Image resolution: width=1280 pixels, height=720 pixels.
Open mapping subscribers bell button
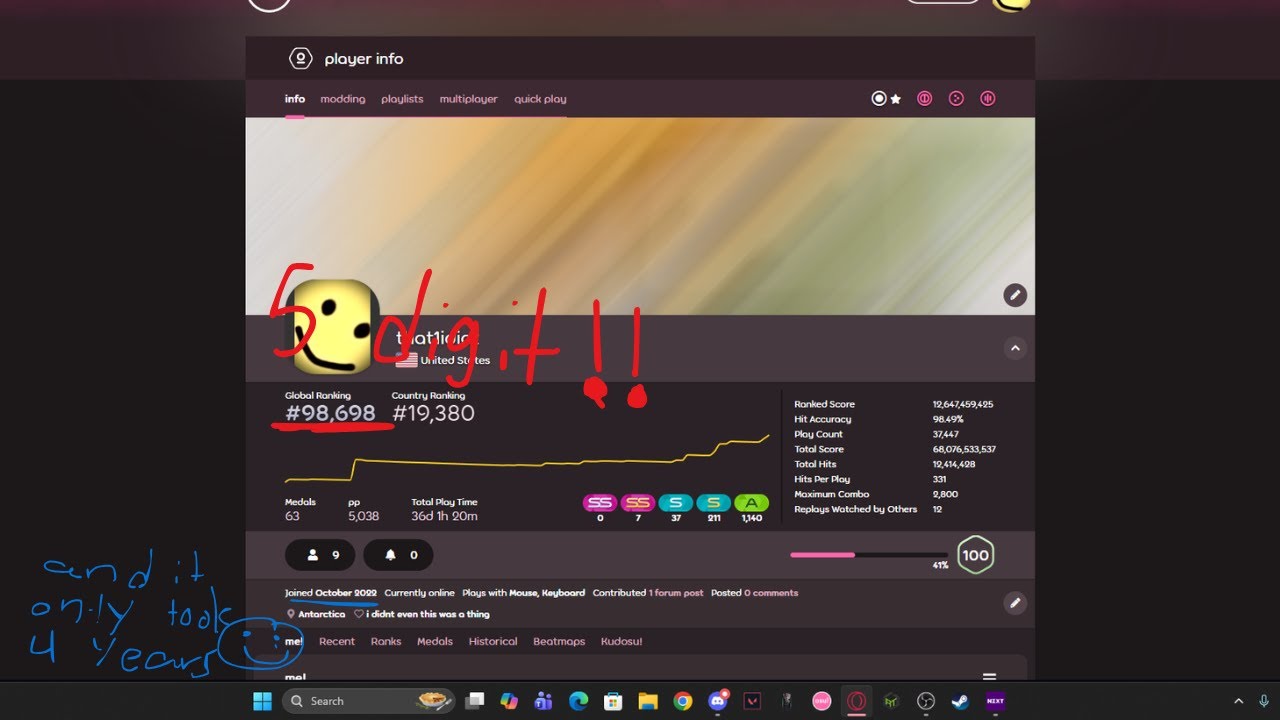click(x=398, y=555)
